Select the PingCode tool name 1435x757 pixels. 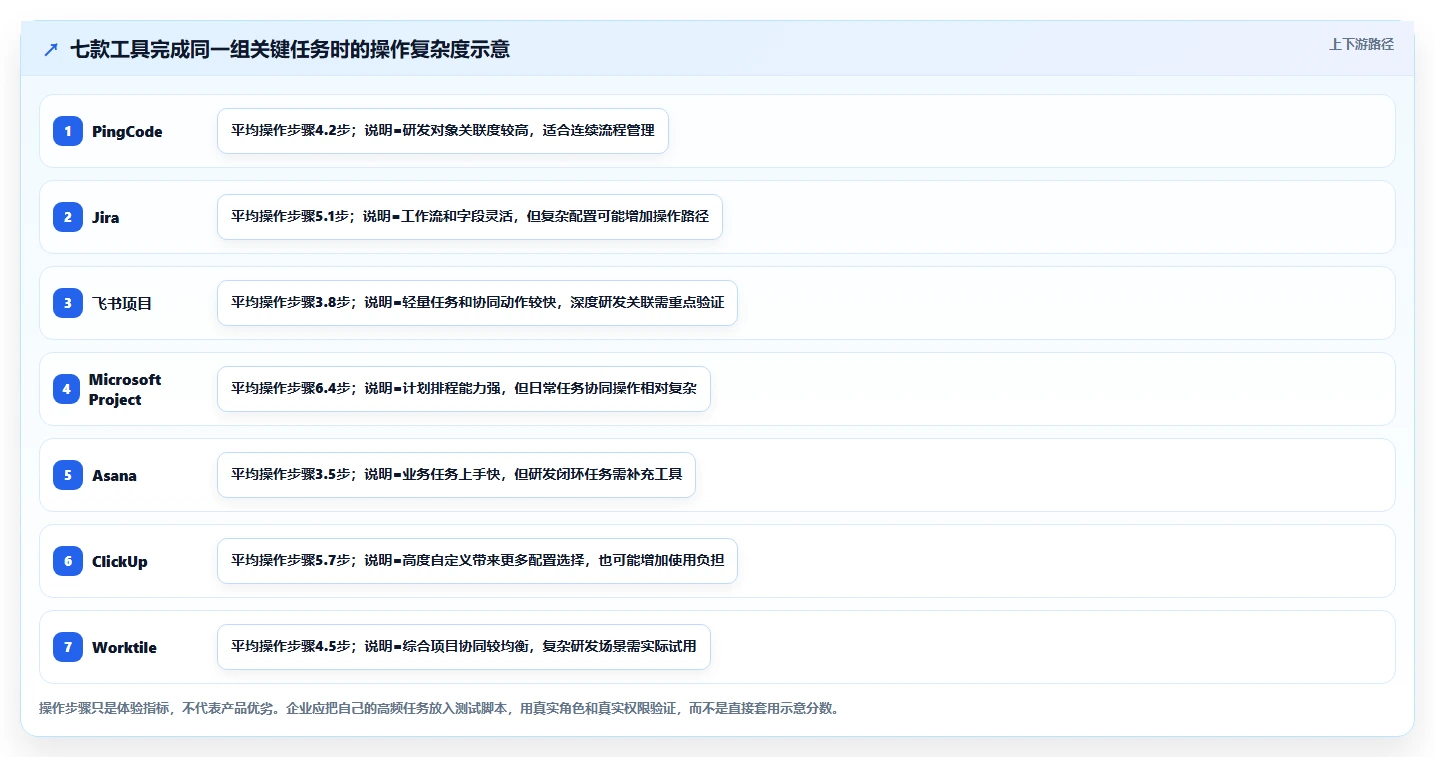point(127,132)
